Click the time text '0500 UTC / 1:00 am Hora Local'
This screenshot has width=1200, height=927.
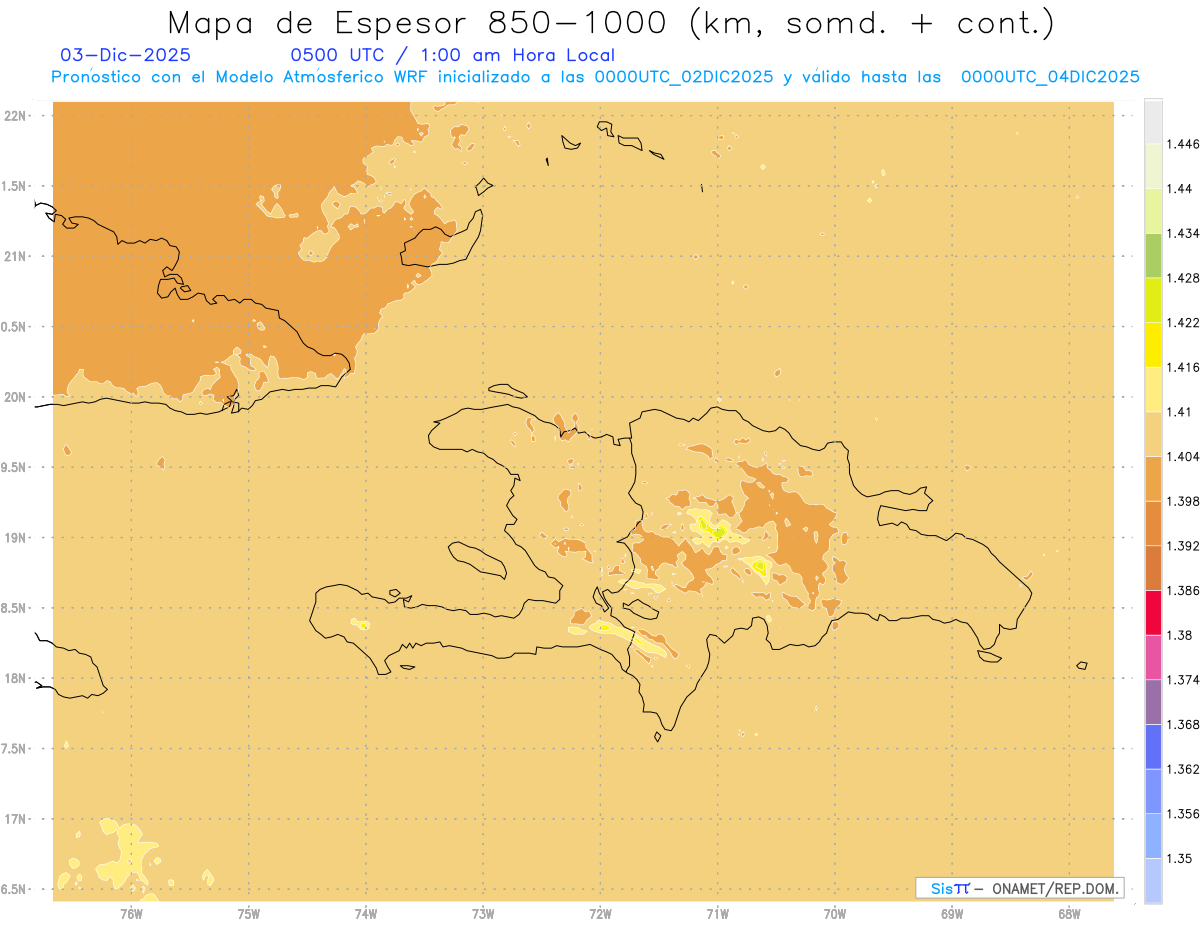point(453,55)
